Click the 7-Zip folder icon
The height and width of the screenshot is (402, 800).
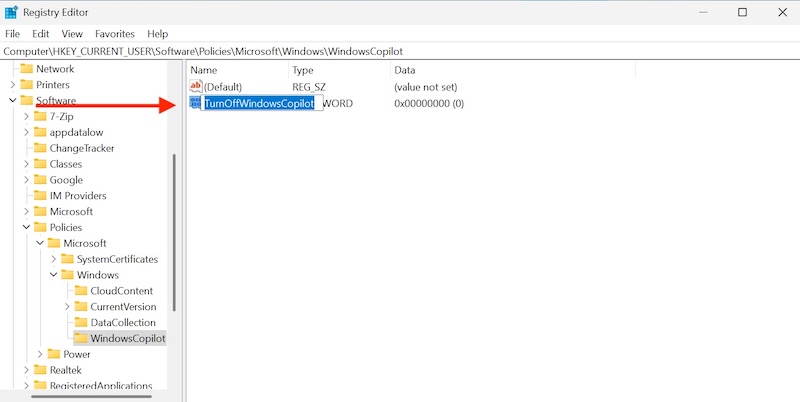(40, 116)
